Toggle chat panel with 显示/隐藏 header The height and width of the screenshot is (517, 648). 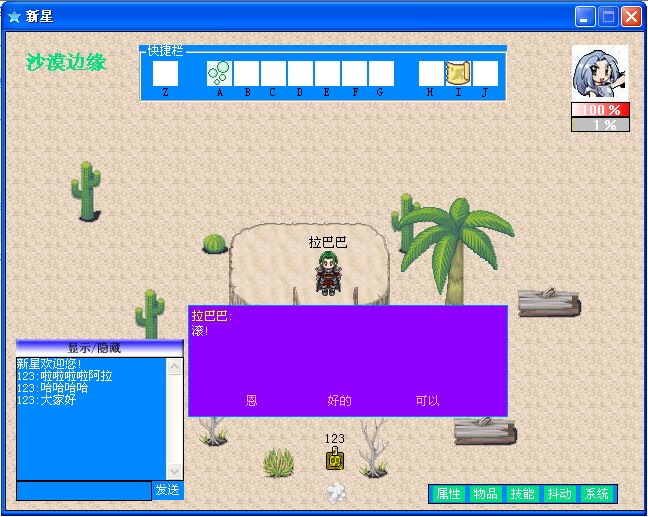[x=100, y=348]
